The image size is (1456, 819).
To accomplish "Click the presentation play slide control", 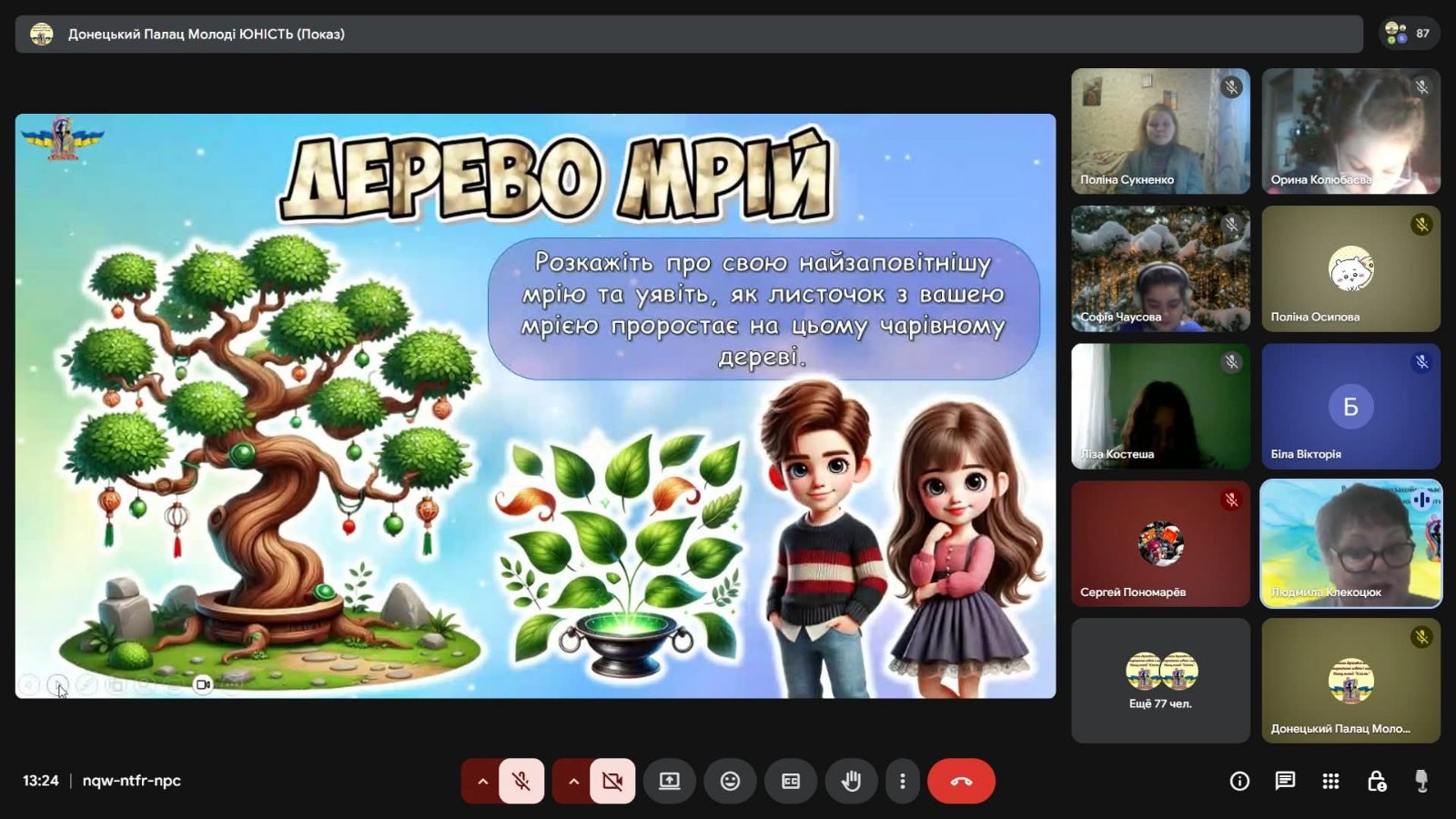I will [x=57, y=683].
